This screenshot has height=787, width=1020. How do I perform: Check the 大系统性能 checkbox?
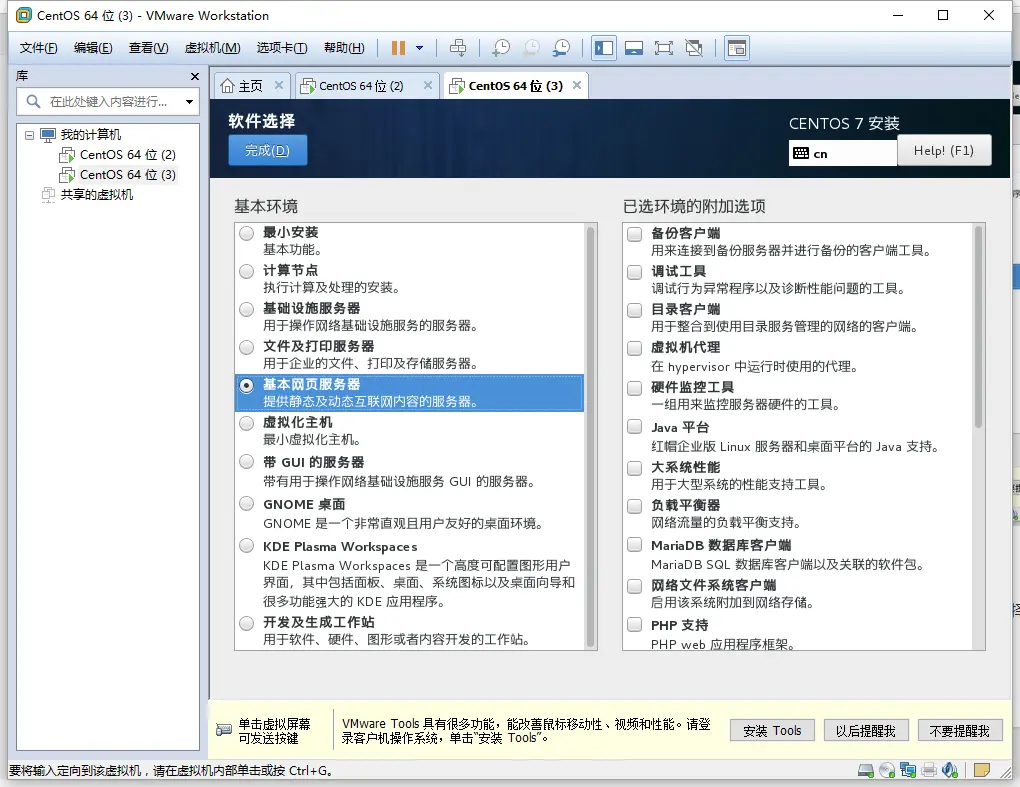click(x=634, y=468)
